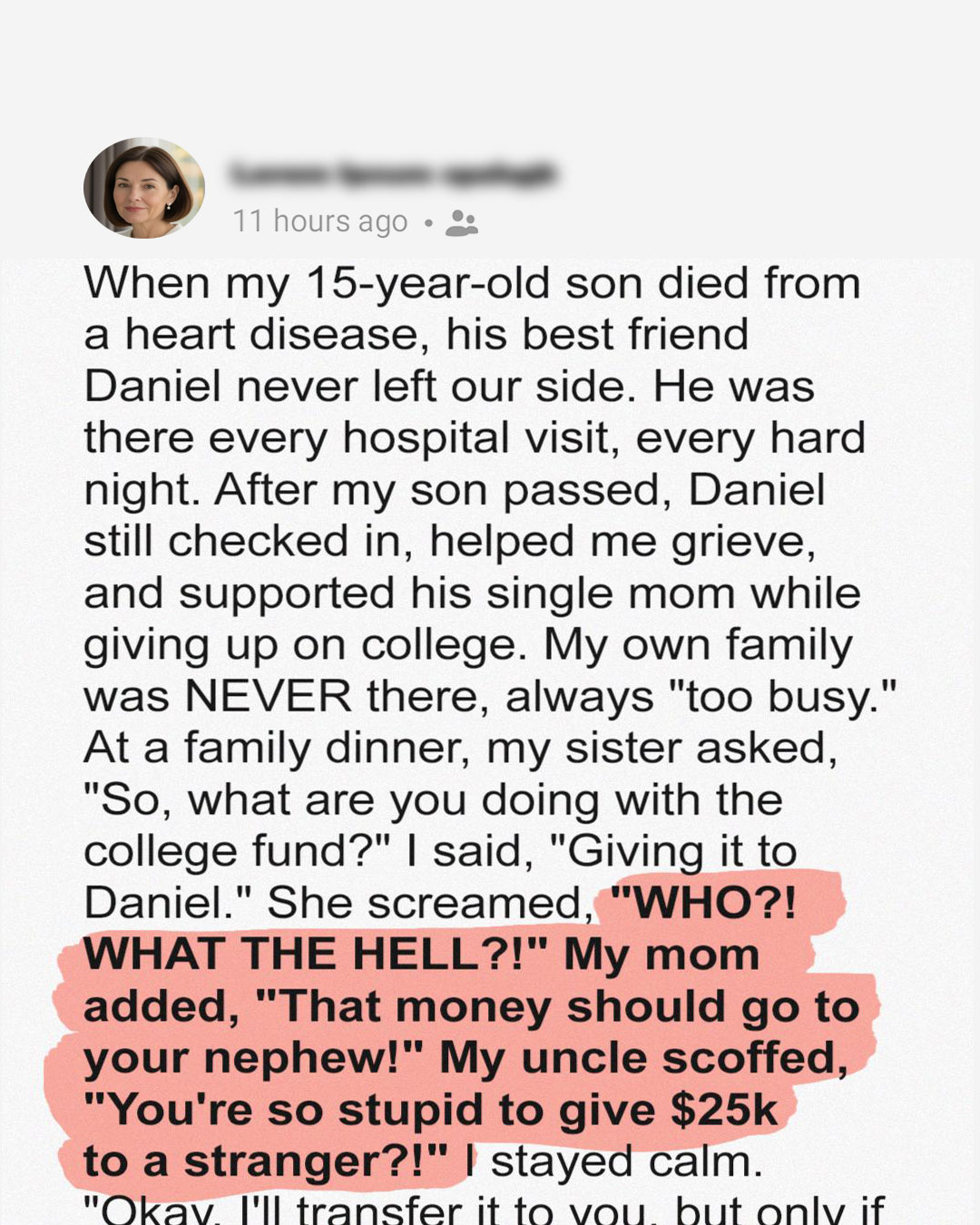Click the "$25k" amount in the post

click(x=724, y=1110)
